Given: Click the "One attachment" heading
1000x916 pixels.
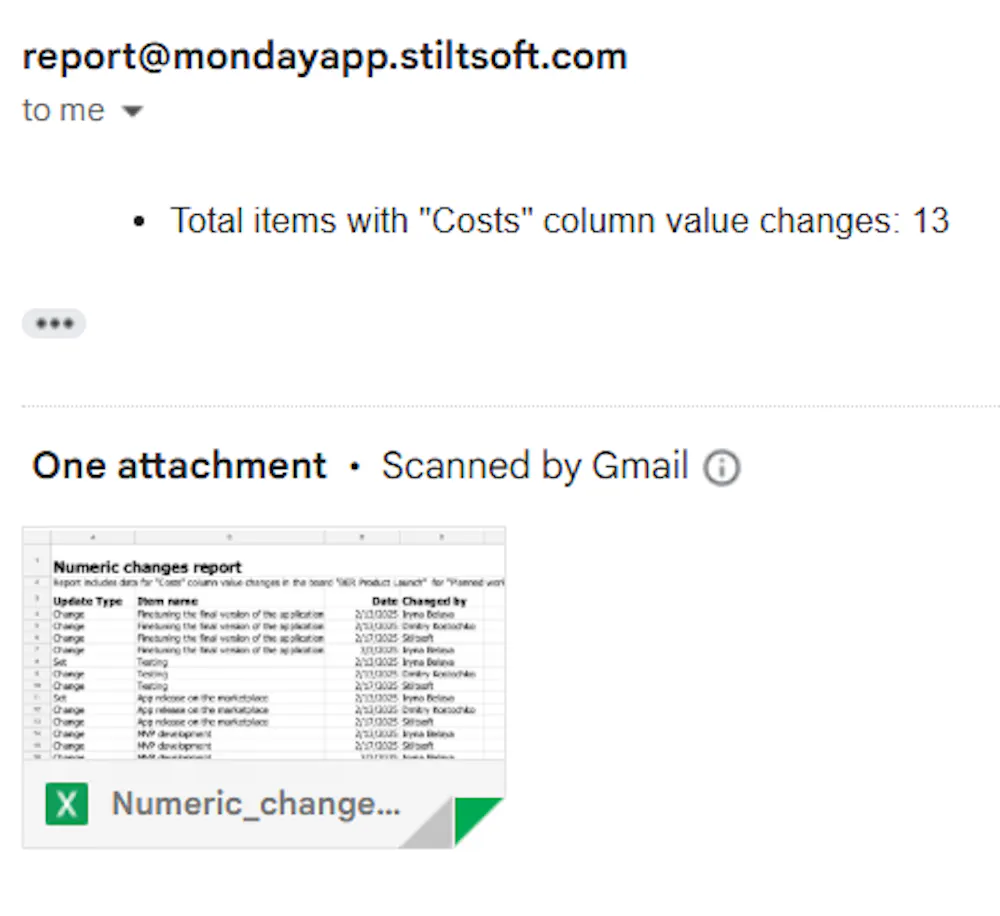Looking at the screenshot, I should [x=180, y=466].
